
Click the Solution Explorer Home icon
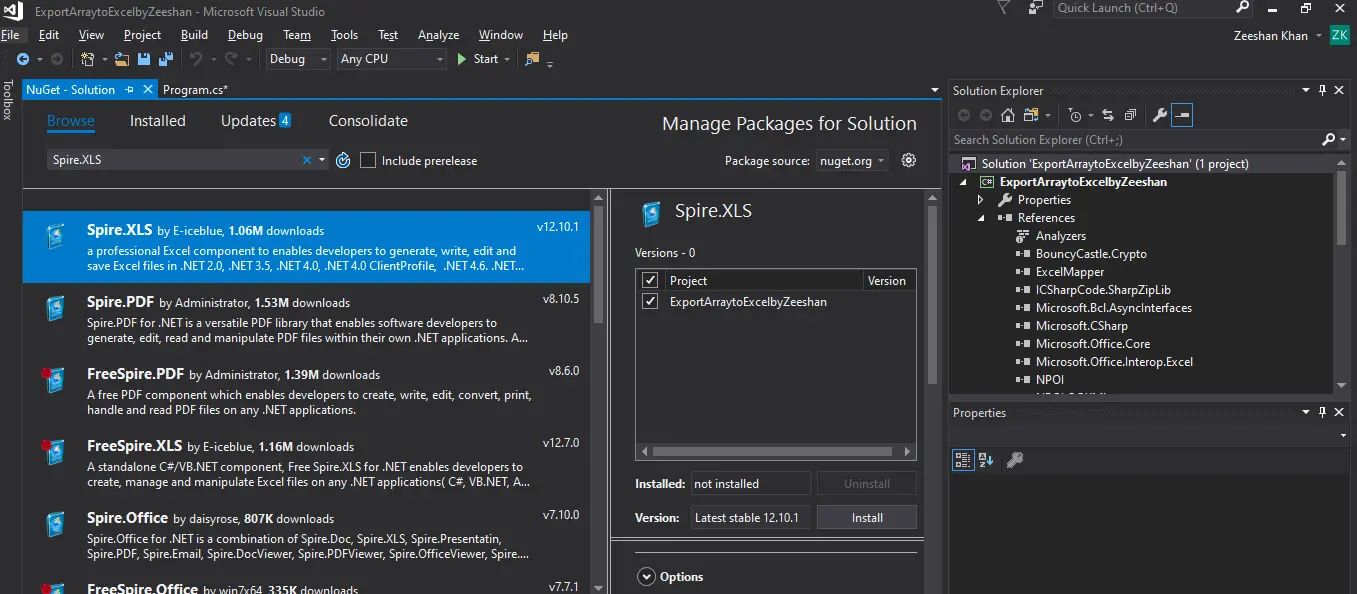1008,115
